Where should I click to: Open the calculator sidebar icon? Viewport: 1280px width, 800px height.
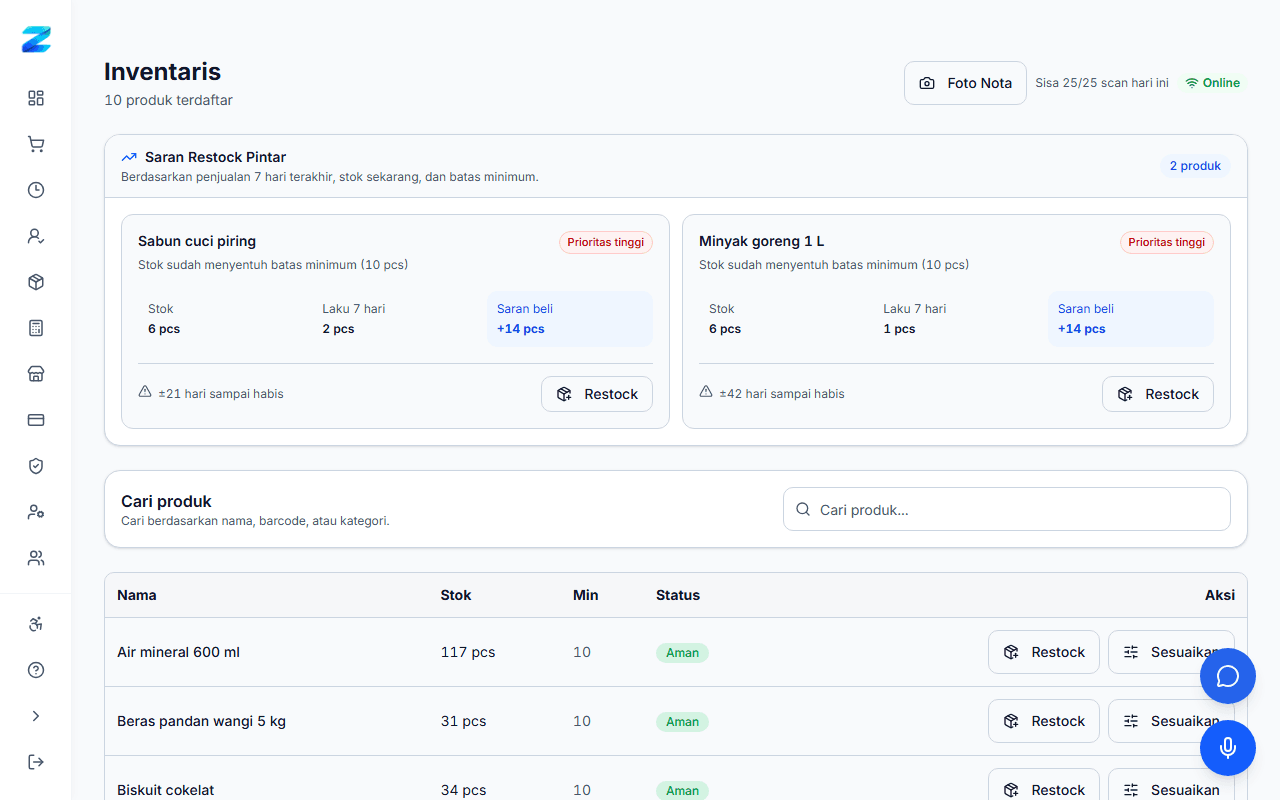tap(36, 328)
